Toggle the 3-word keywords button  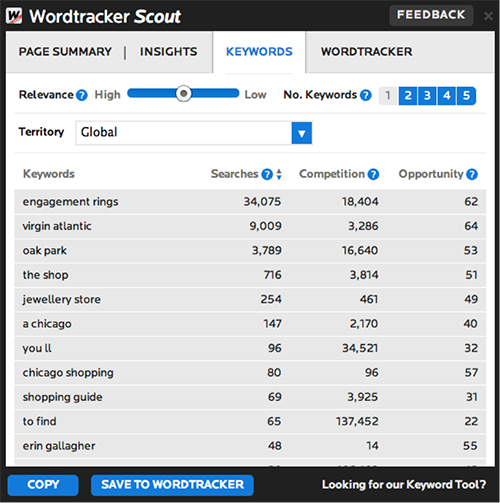pyautogui.click(x=427, y=96)
